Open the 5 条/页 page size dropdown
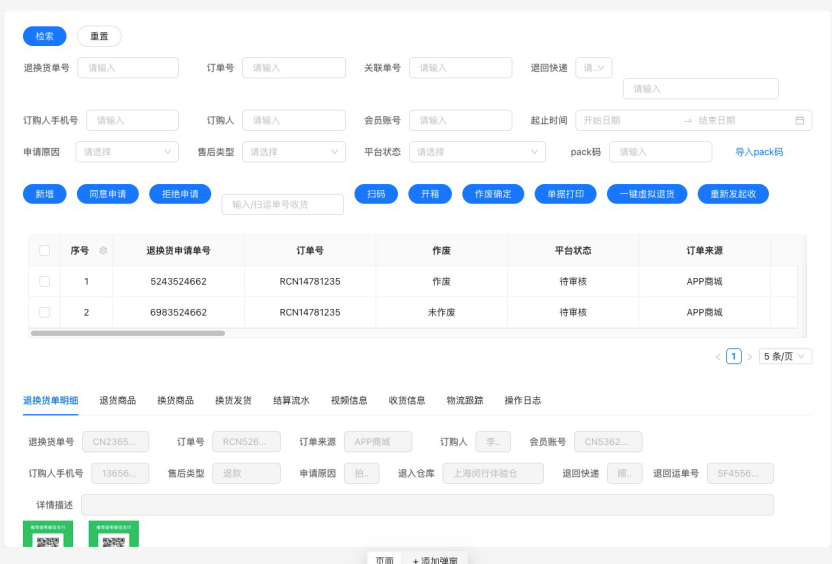The height and width of the screenshot is (564, 832). click(x=786, y=356)
